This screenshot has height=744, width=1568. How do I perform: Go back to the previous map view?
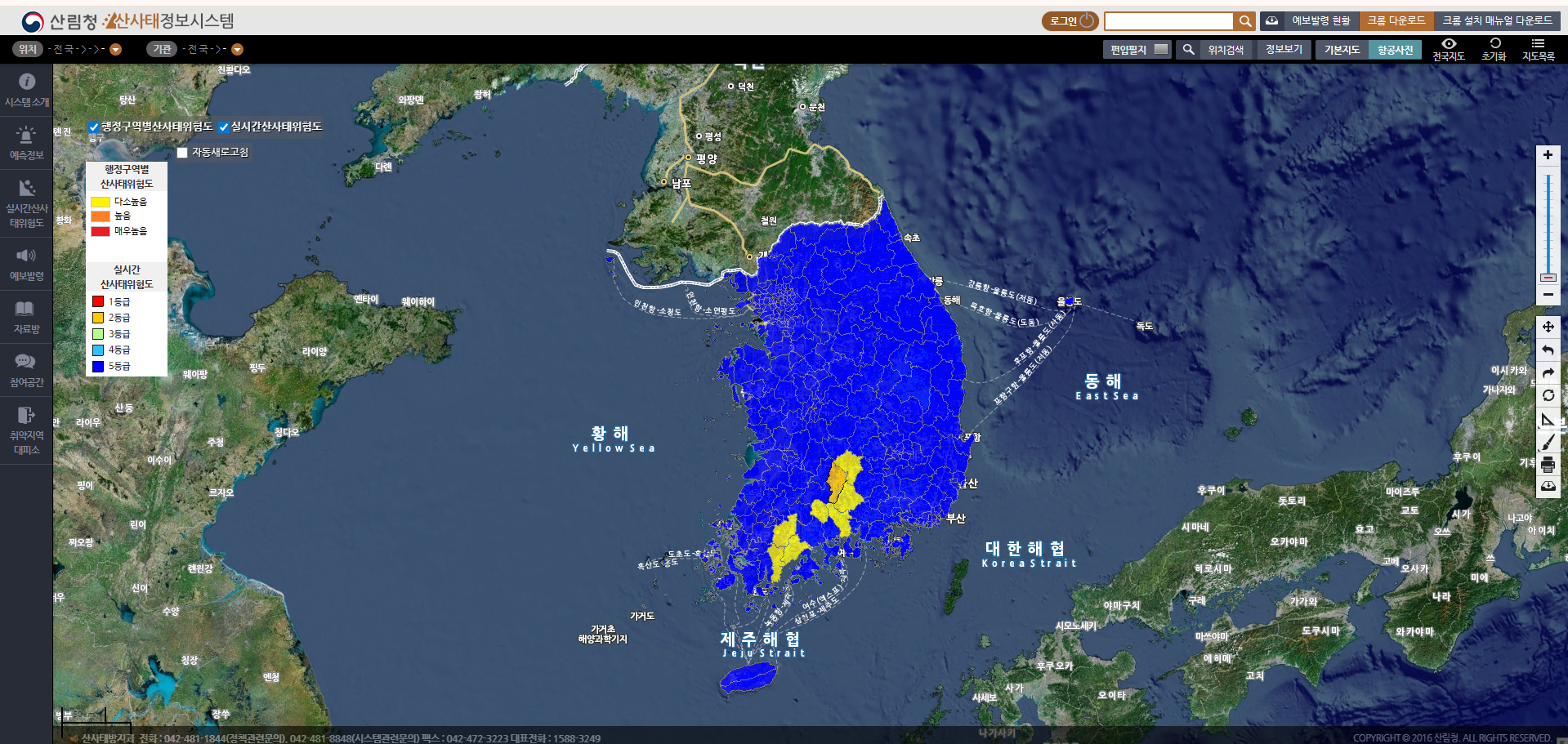[x=1548, y=350]
